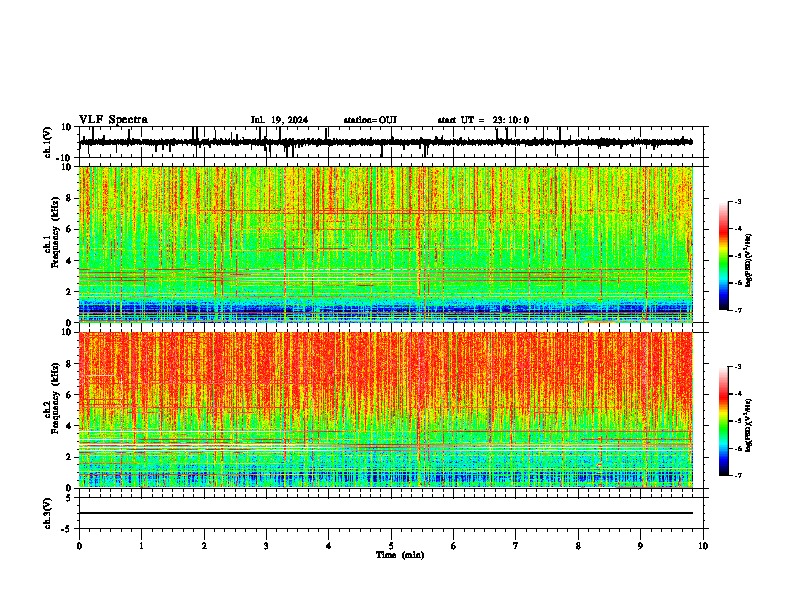Screen dimensions: 792x612
Task: Click time axis tick label "1"
Action: pyautogui.click(x=141, y=546)
